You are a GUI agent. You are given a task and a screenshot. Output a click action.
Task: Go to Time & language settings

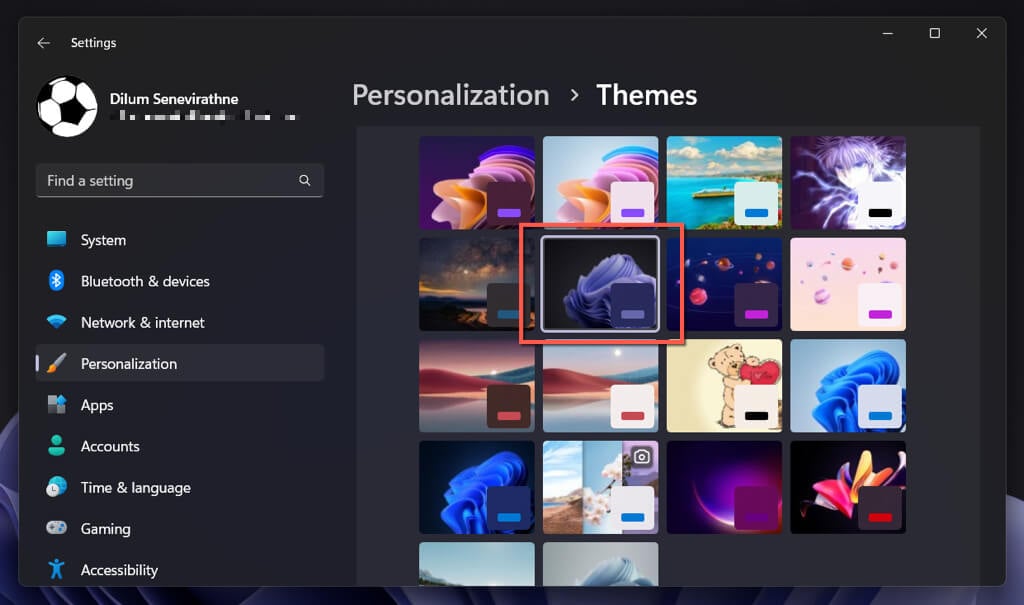(x=180, y=487)
